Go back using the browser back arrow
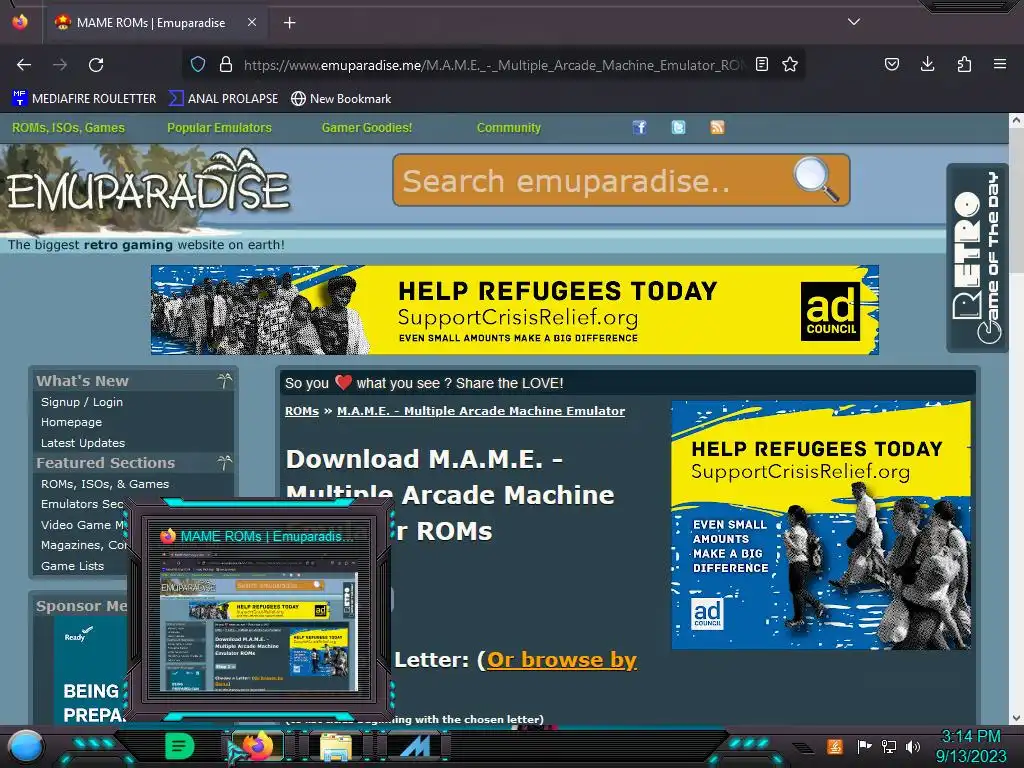 [x=24, y=65]
